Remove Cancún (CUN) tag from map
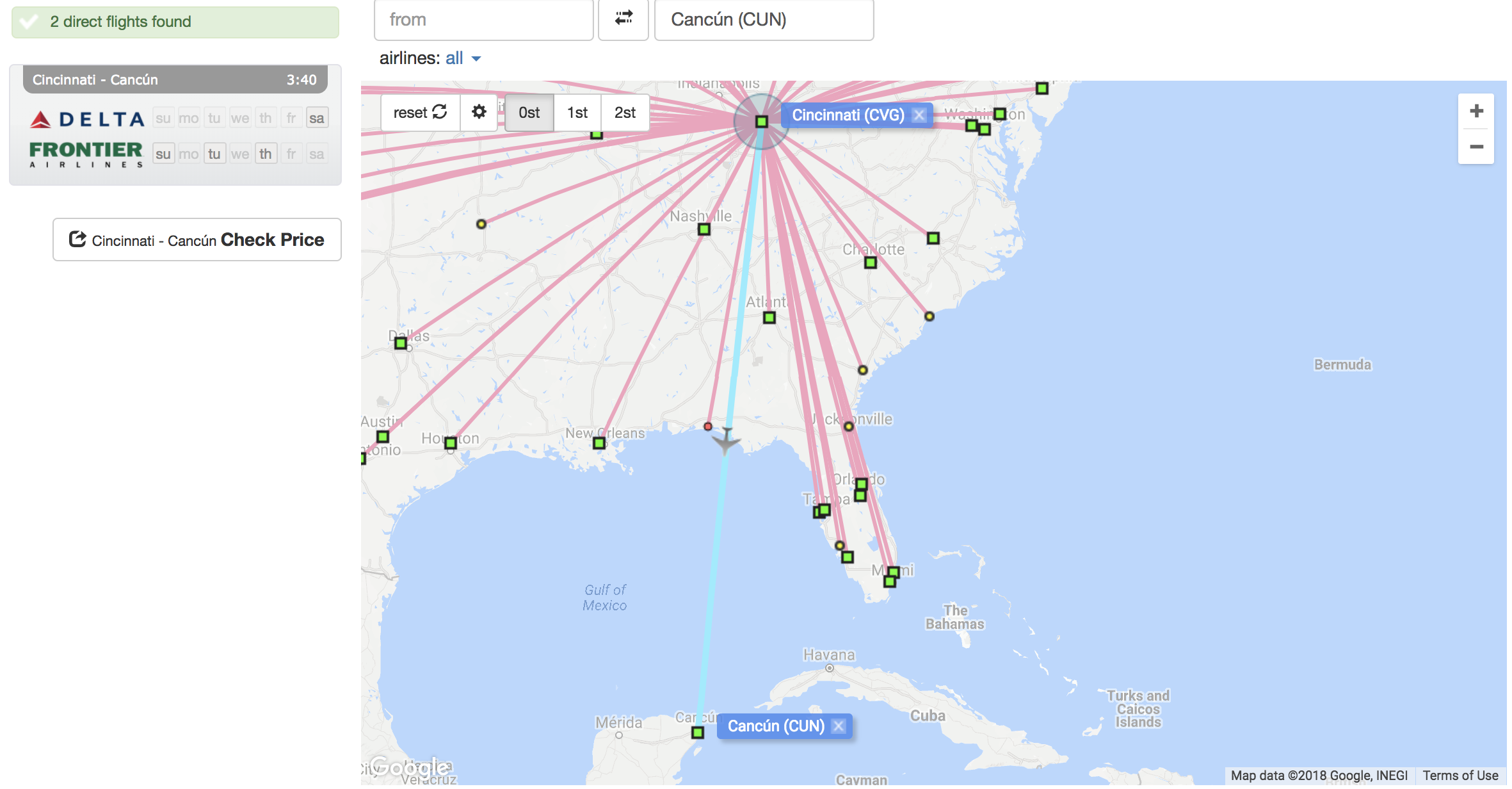Image resolution: width=1512 pixels, height=789 pixels. click(x=839, y=726)
